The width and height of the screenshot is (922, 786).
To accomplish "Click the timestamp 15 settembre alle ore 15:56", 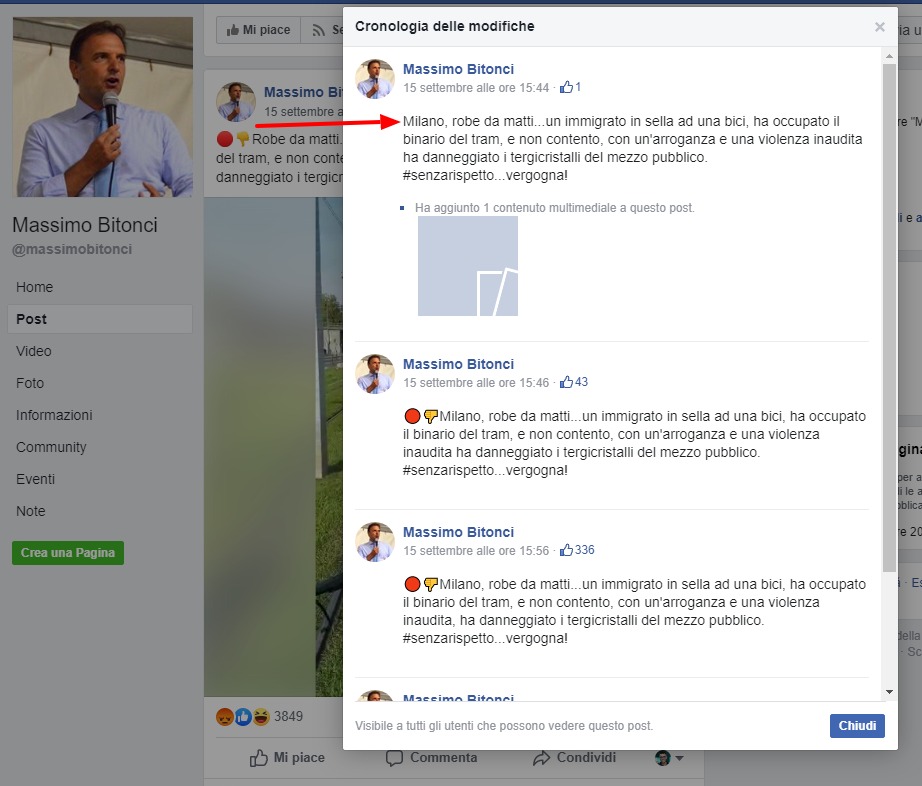I will pos(476,551).
